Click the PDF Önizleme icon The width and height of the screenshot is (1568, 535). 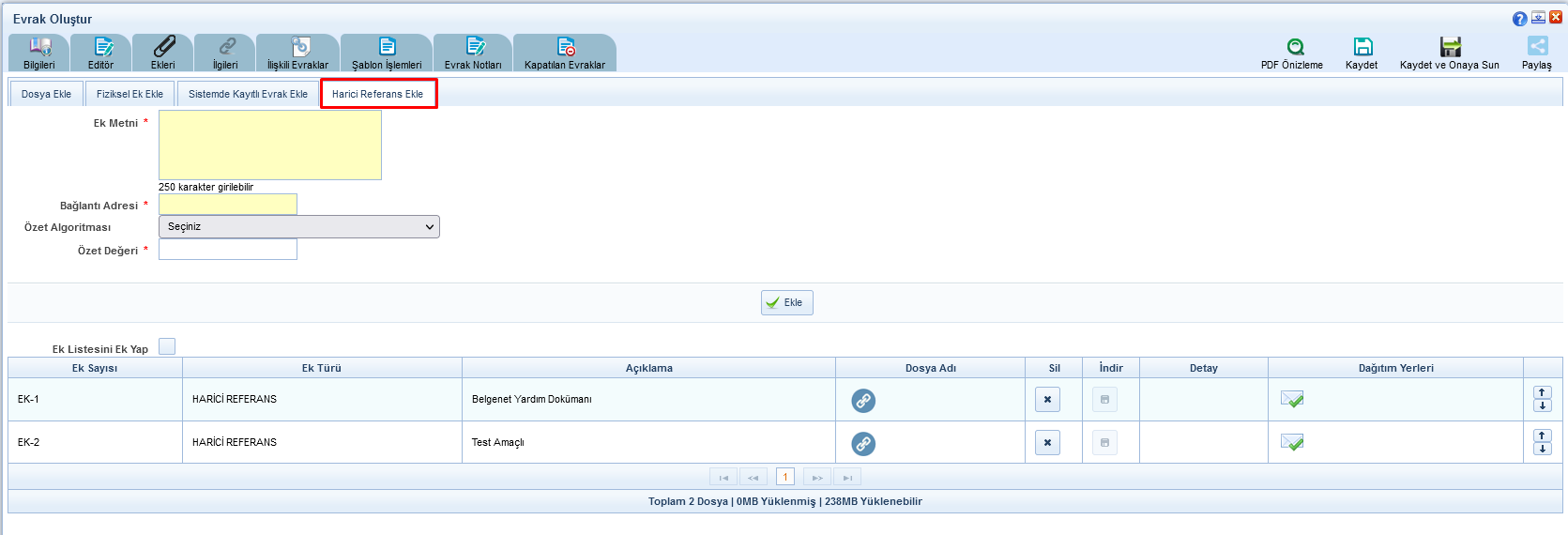tap(1294, 47)
